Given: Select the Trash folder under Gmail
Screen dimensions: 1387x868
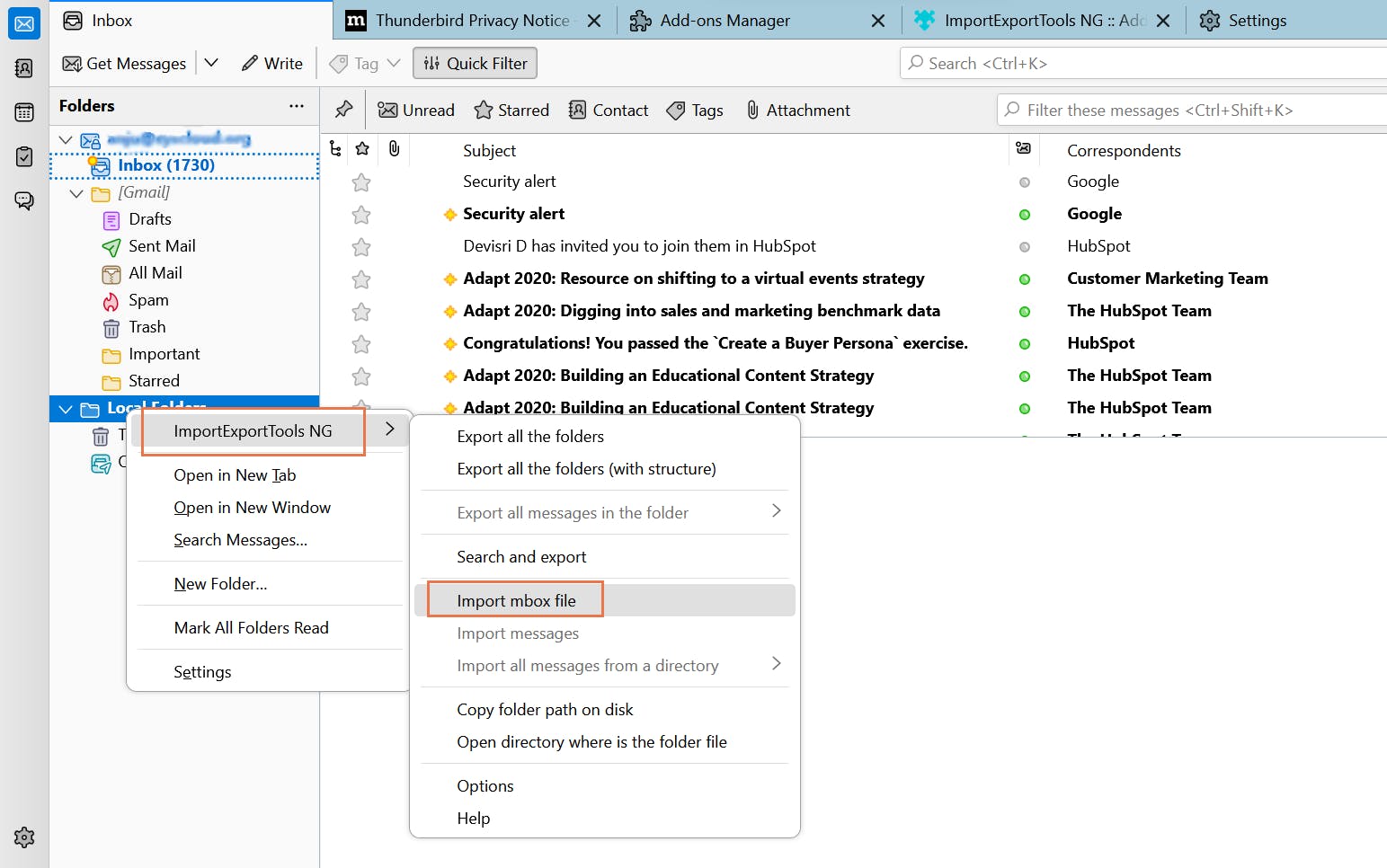Looking at the screenshot, I should click(x=184, y=327).
